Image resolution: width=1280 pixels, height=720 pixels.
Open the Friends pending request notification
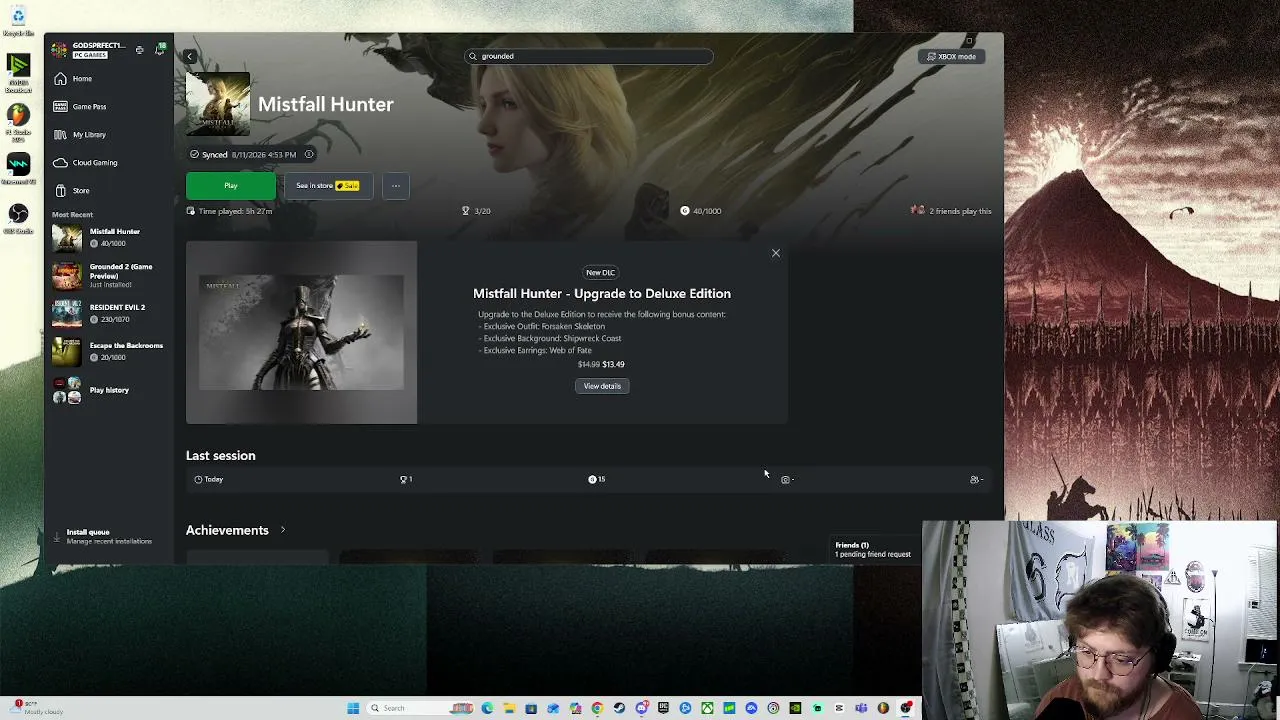872,550
